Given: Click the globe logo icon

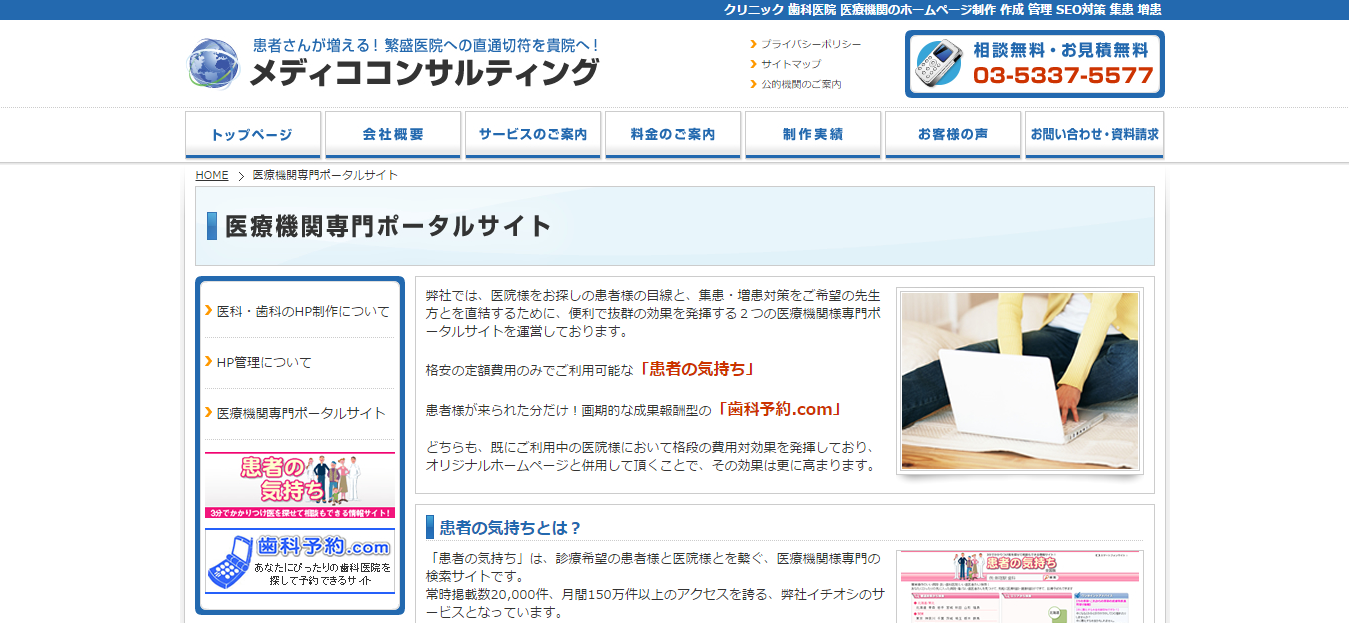Looking at the screenshot, I should (x=214, y=65).
